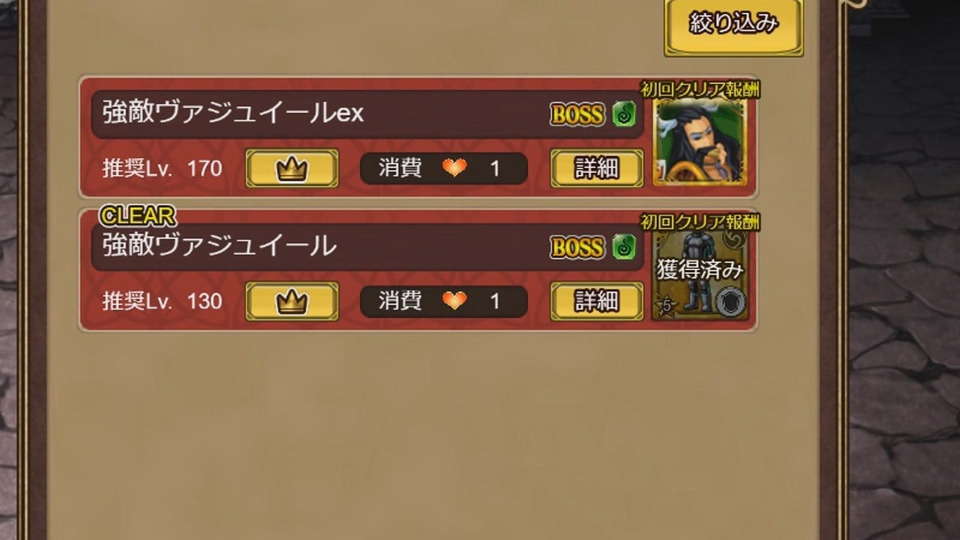
Task: Open 詳細 for 強敵ヴァジュイールex
Action: (597, 168)
